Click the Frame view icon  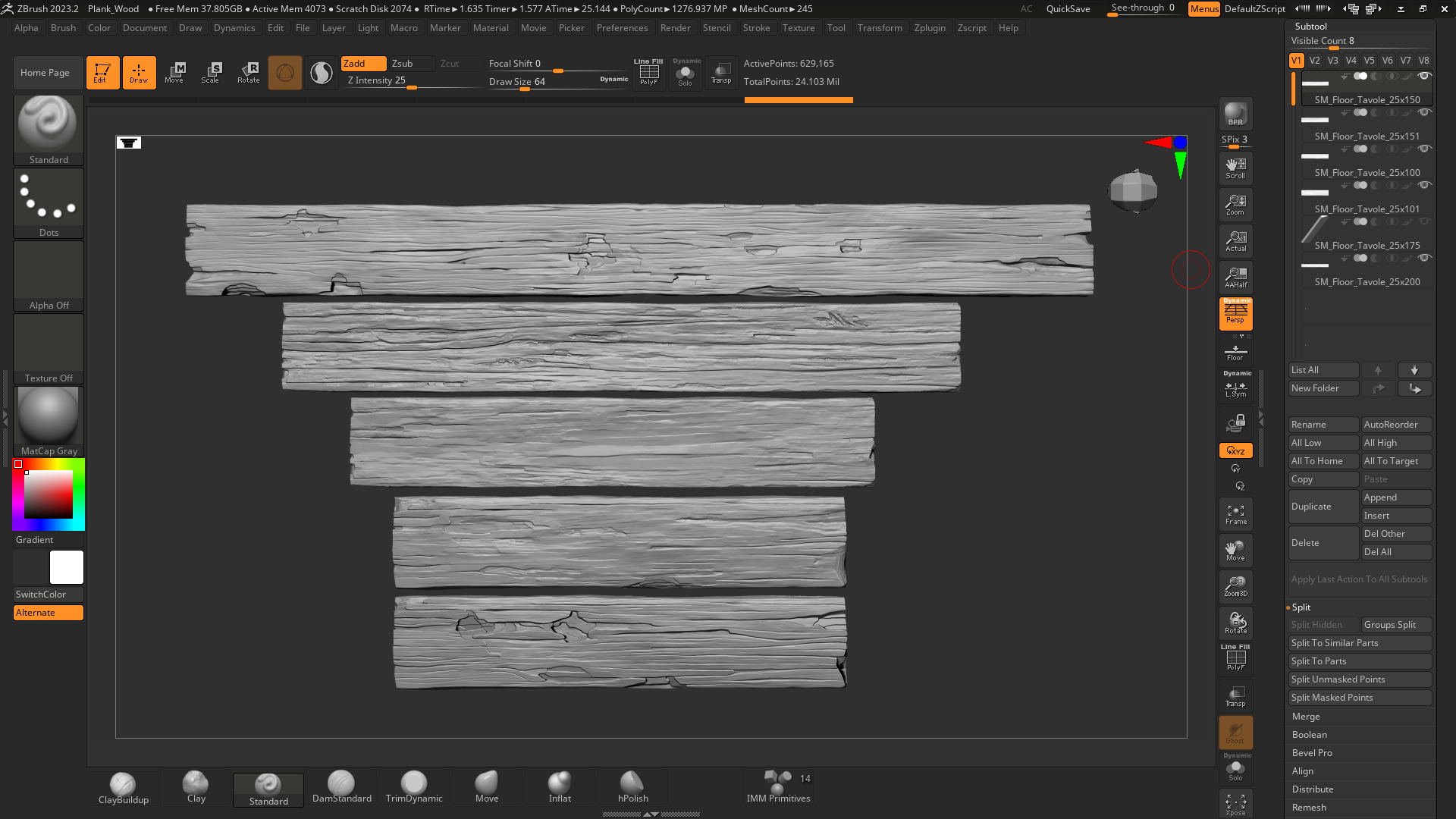[x=1235, y=514]
